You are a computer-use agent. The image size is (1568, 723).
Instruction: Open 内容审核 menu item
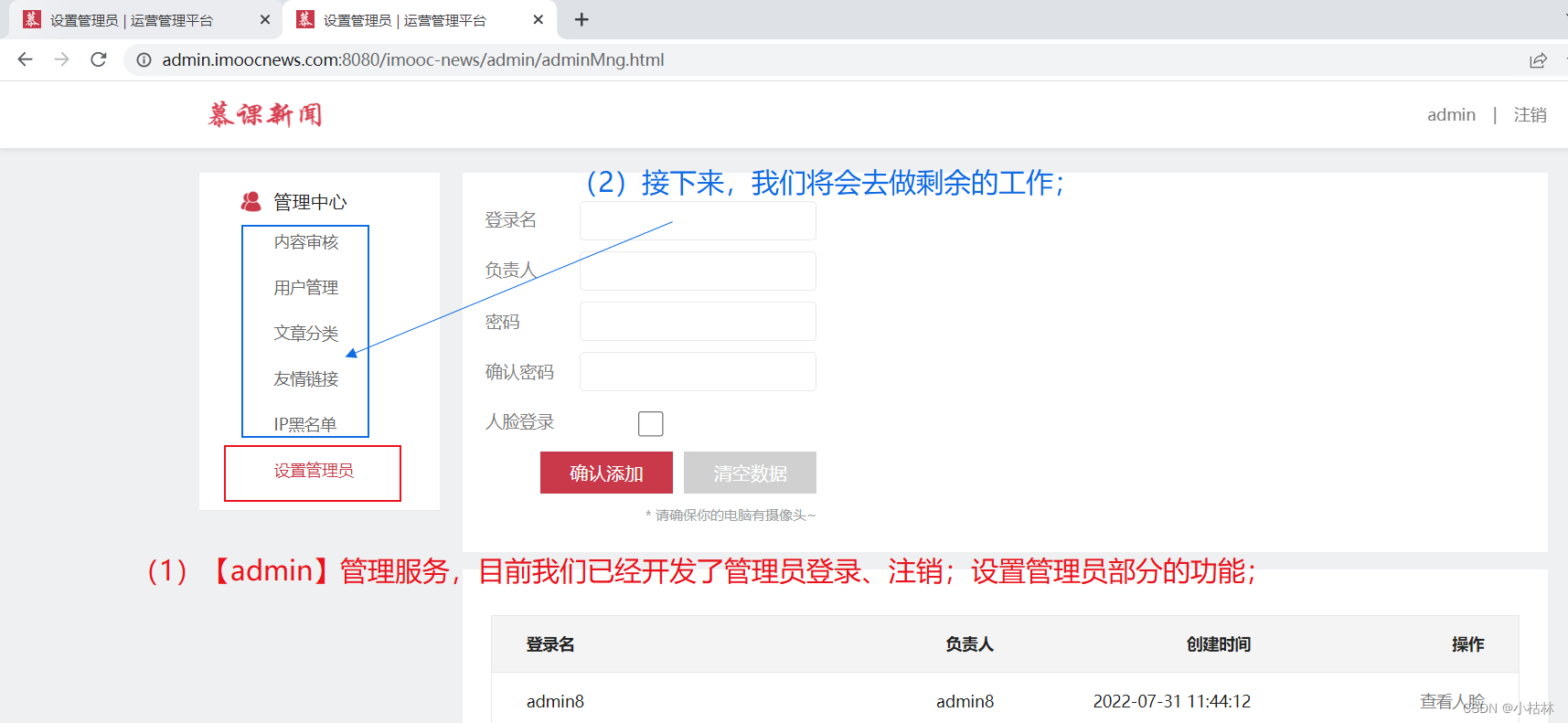click(x=306, y=242)
